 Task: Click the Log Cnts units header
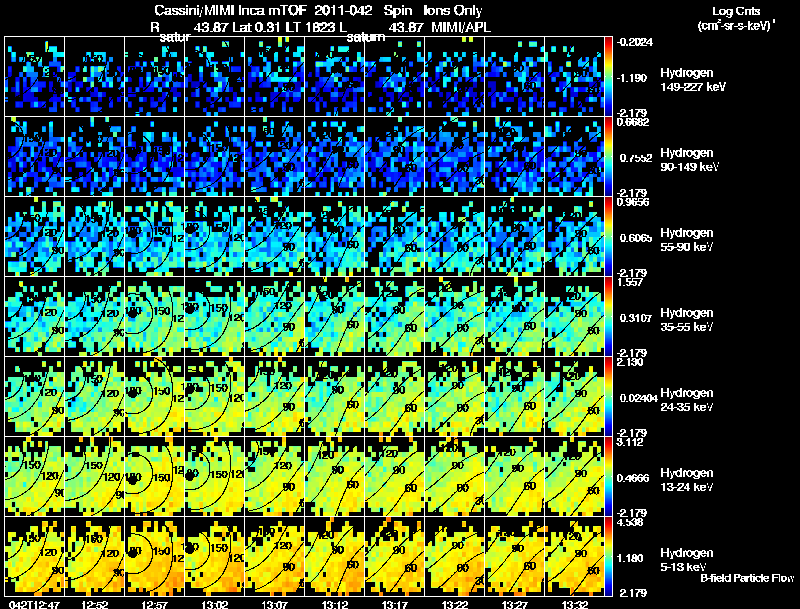click(x=736, y=18)
